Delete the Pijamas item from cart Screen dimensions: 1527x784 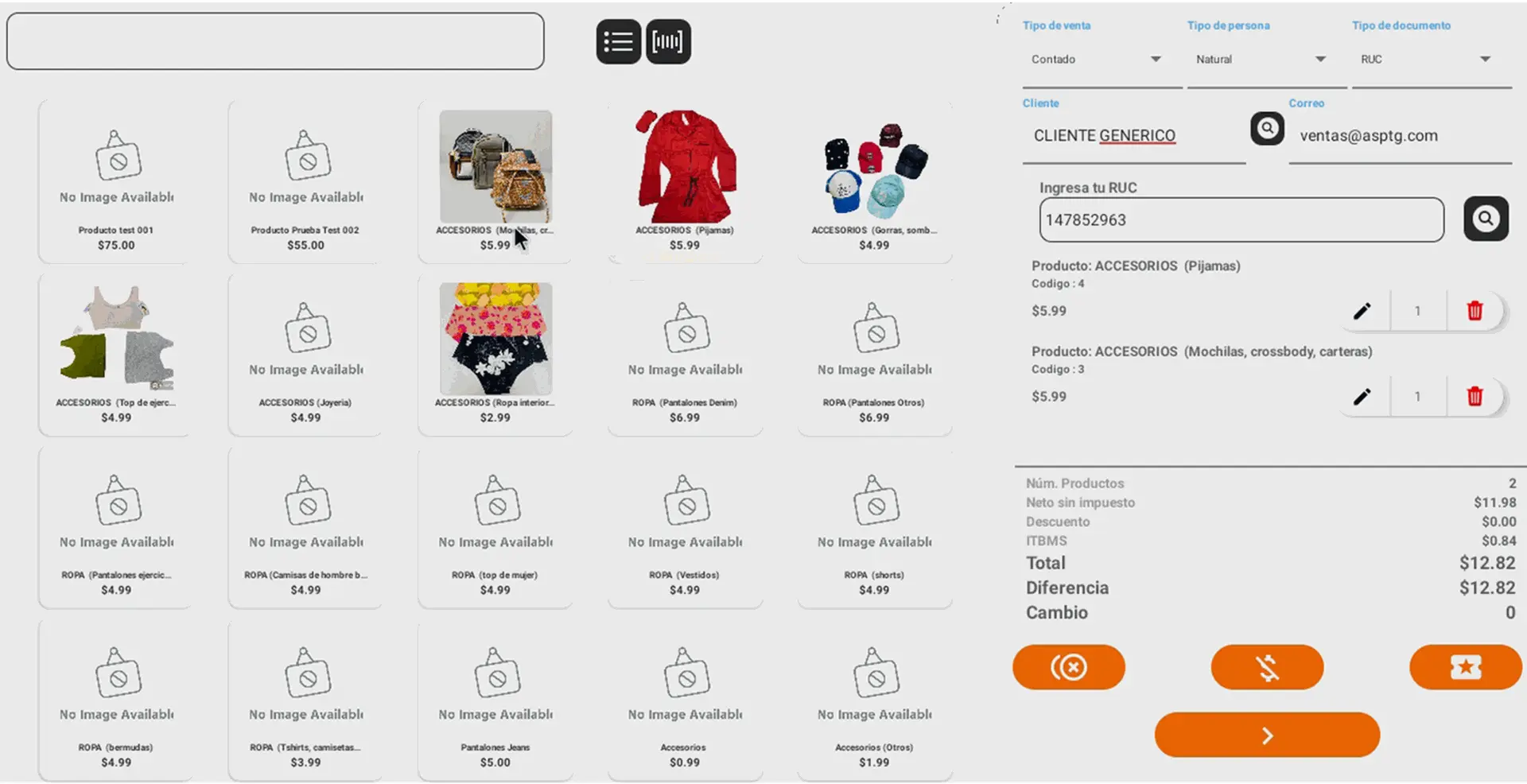pyautogui.click(x=1475, y=311)
